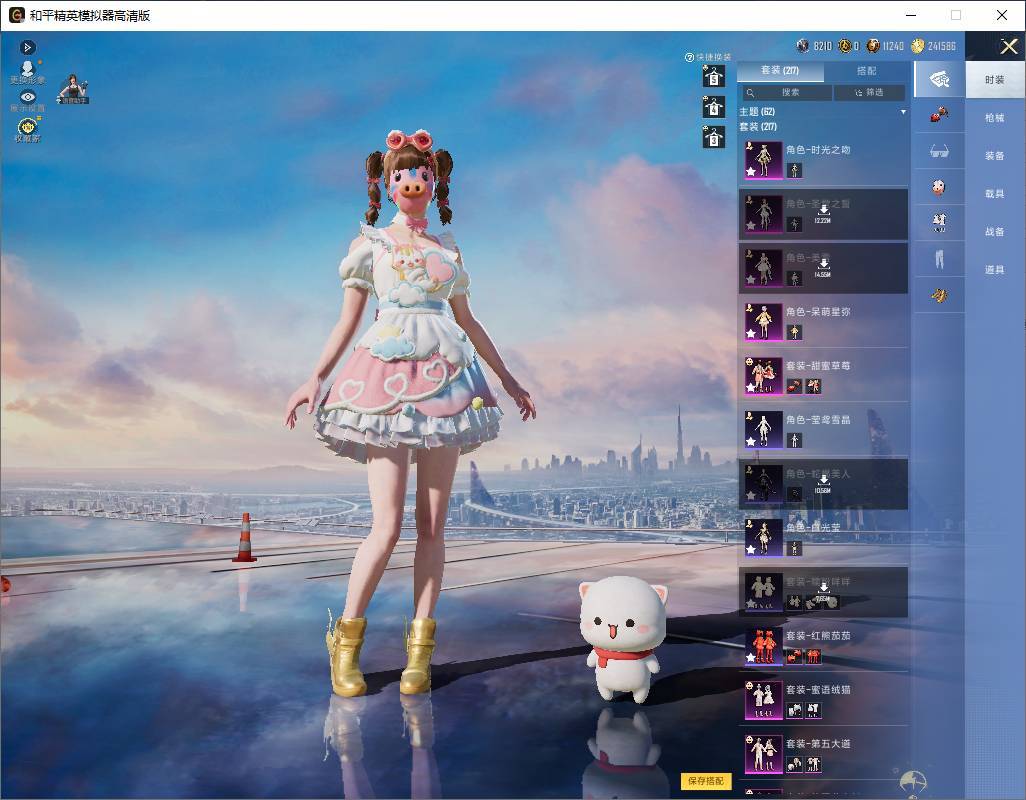Switch to quick outfit preset 5
The width and height of the screenshot is (1026, 800).
[x=714, y=77]
